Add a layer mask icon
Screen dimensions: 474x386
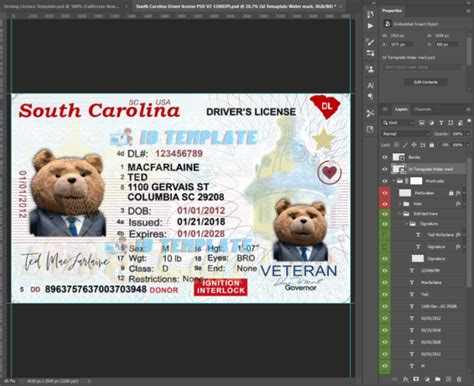pyautogui.click(x=416, y=379)
